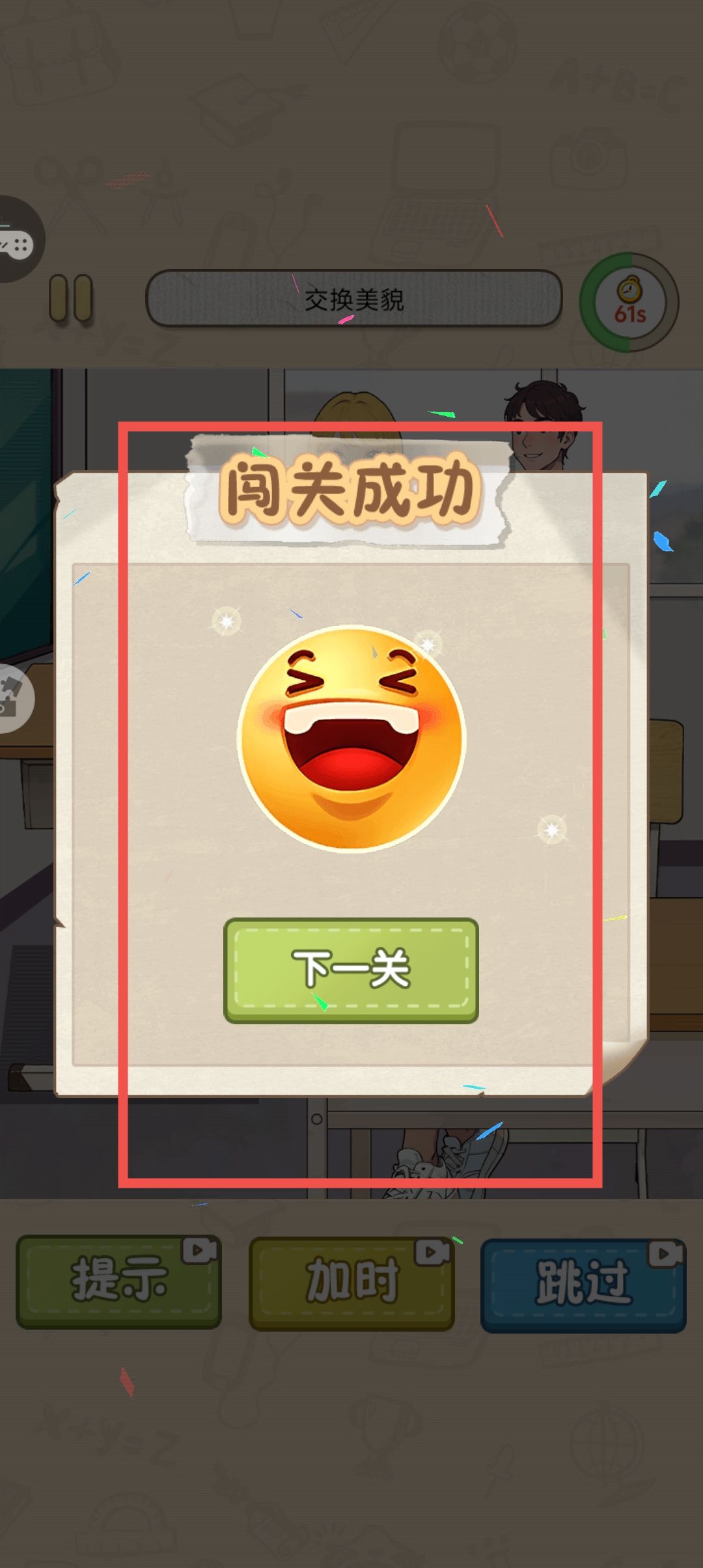Tap the 61s countdown timer ring

(629, 302)
